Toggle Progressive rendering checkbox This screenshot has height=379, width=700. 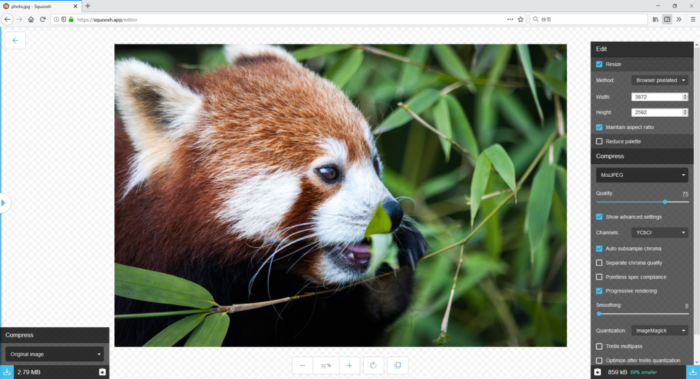[x=599, y=291]
